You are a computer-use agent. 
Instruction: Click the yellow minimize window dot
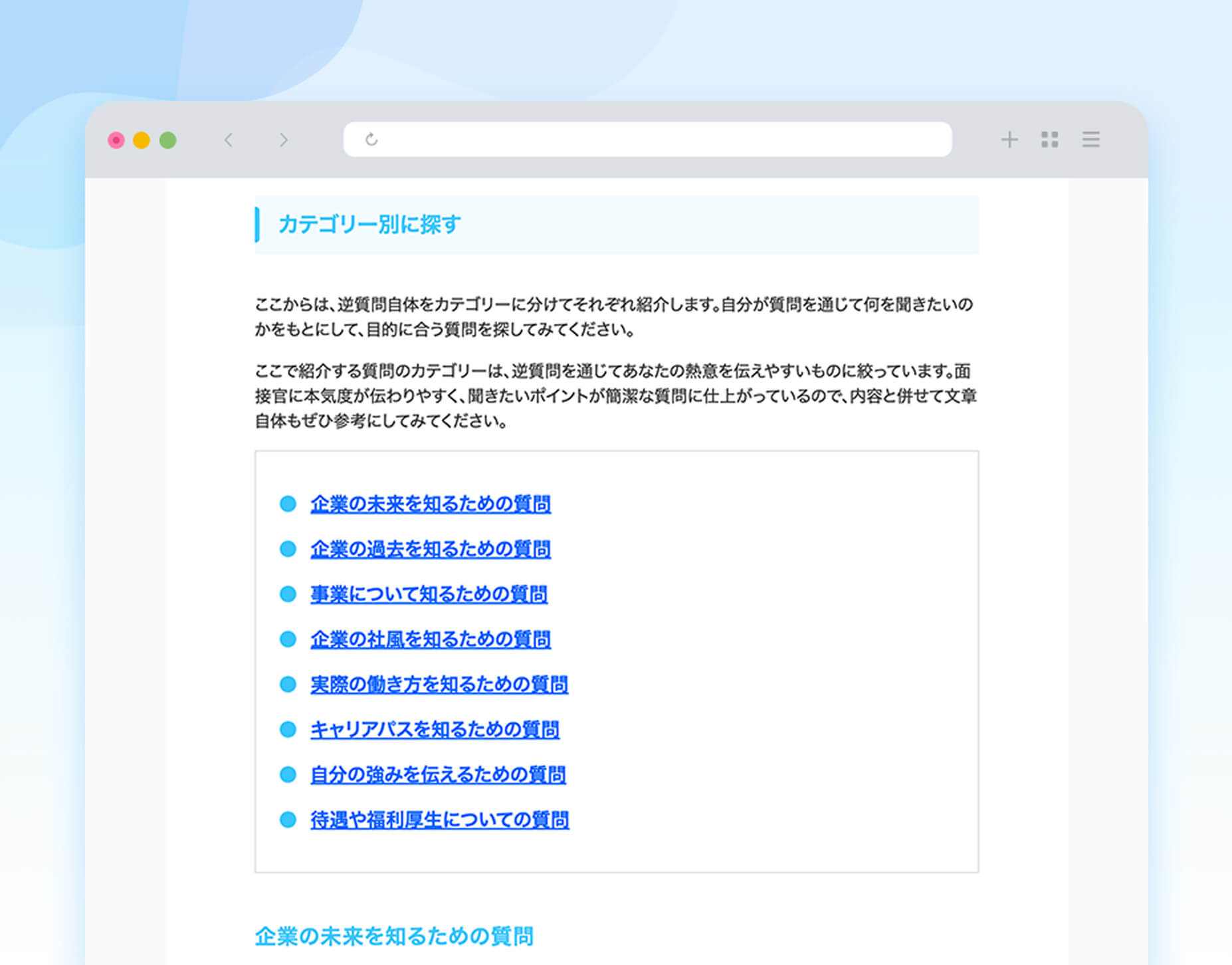click(x=142, y=140)
